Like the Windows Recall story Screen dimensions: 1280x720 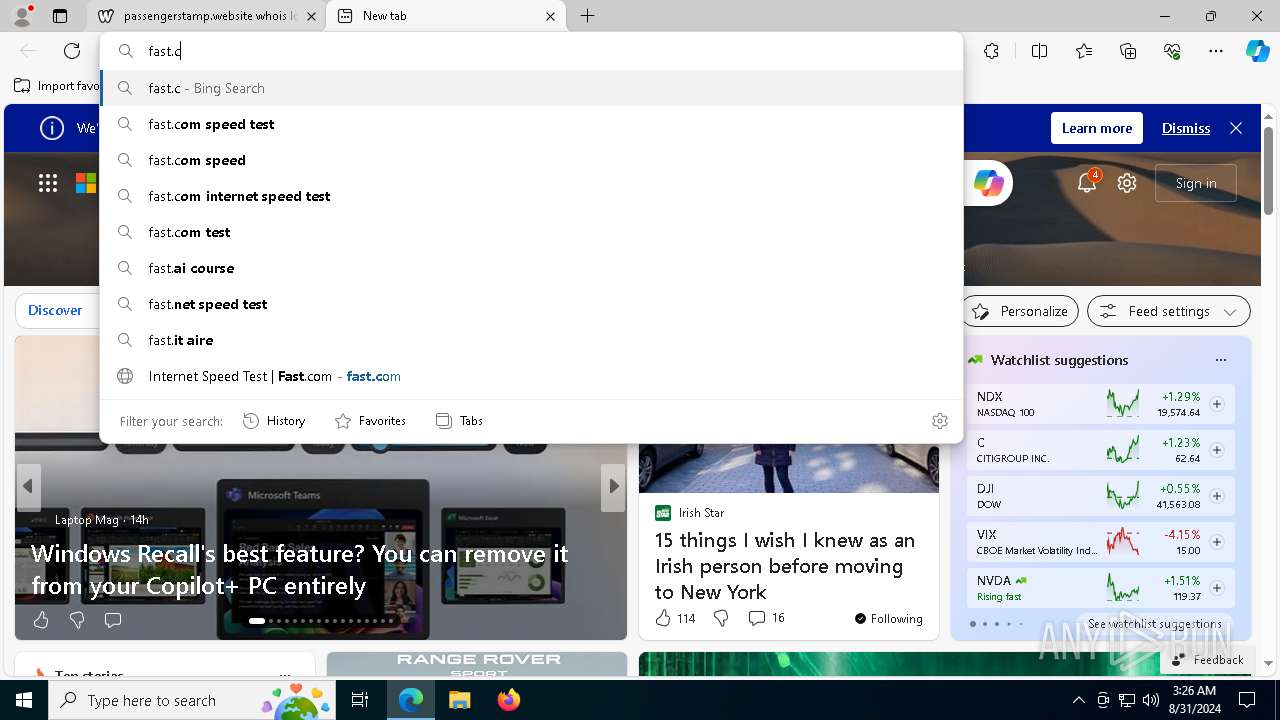point(41,620)
